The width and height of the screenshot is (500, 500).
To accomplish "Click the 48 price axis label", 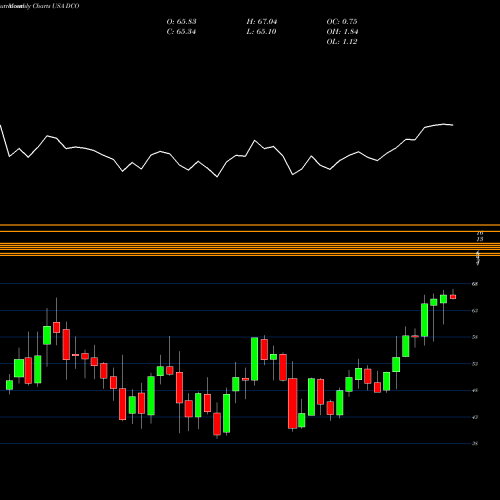I will (475, 390).
